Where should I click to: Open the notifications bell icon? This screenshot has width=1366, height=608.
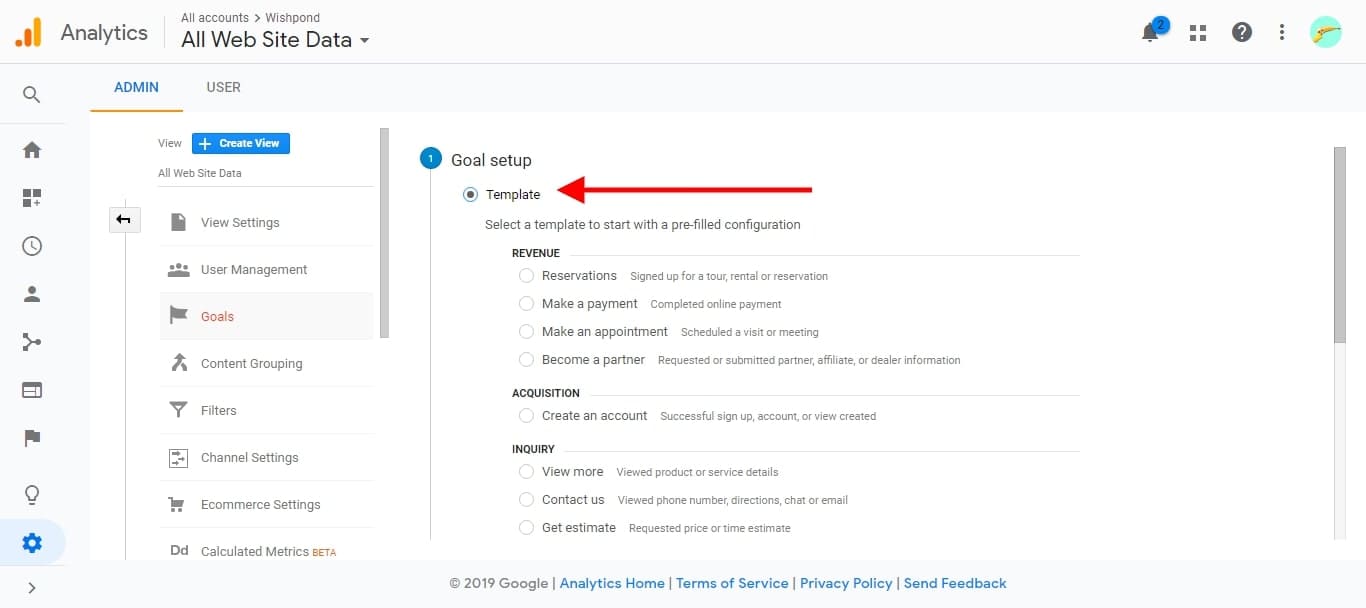[1150, 33]
